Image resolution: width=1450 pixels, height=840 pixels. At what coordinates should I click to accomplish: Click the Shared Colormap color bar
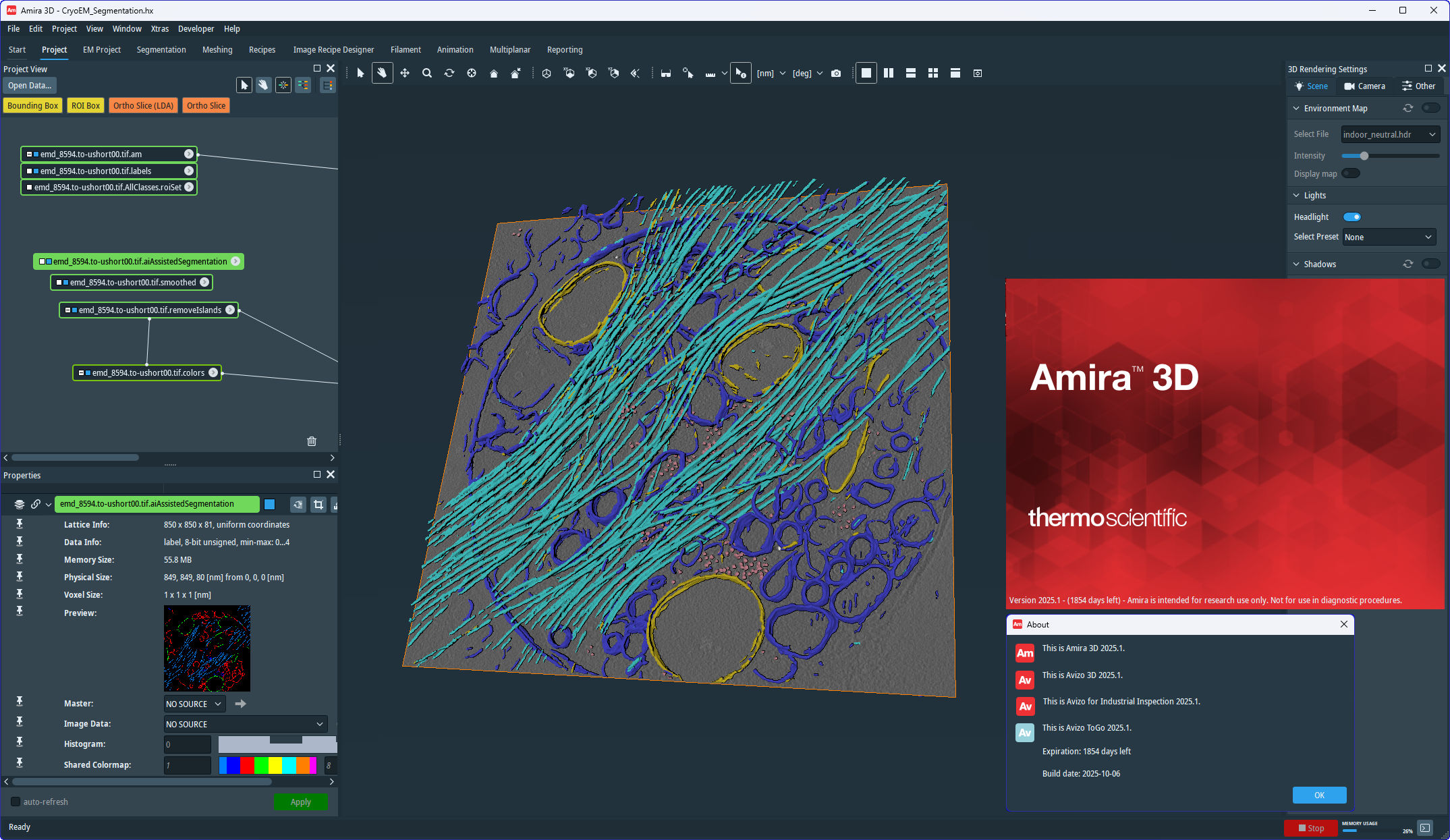click(268, 765)
